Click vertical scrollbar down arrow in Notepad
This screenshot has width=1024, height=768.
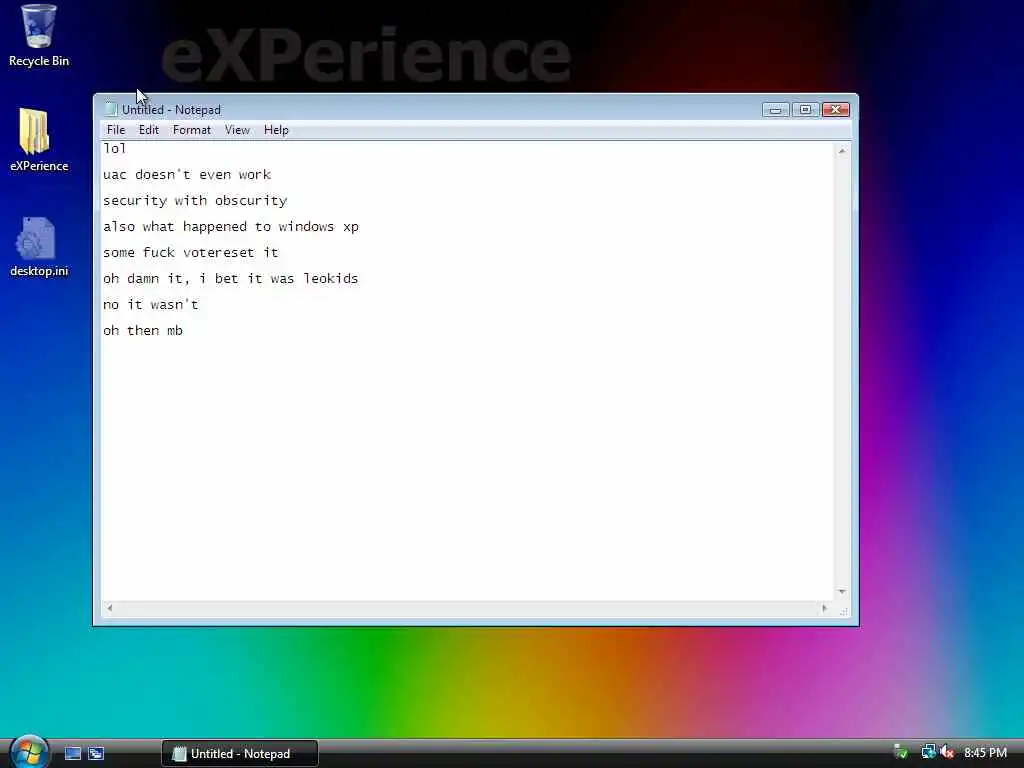click(842, 592)
